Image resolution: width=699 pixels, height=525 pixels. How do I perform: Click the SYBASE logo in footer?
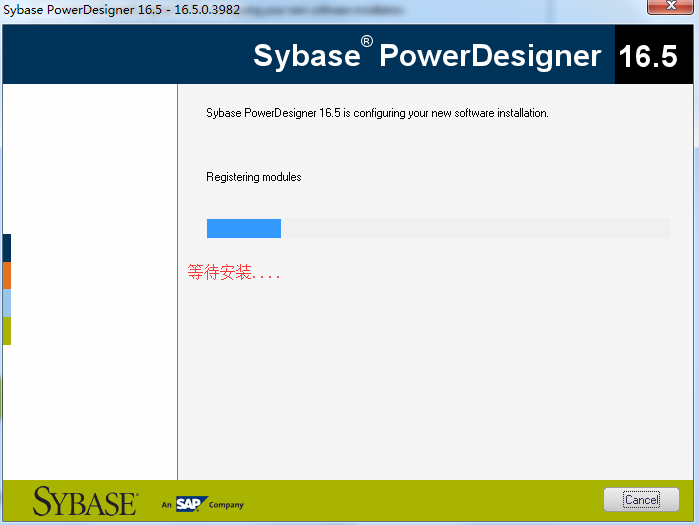(85, 501)
